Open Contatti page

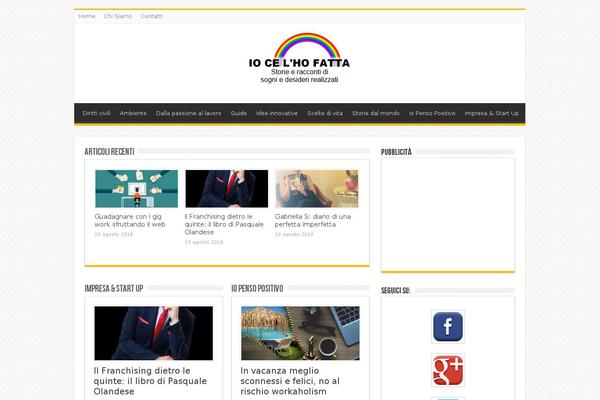coord(152,16)
